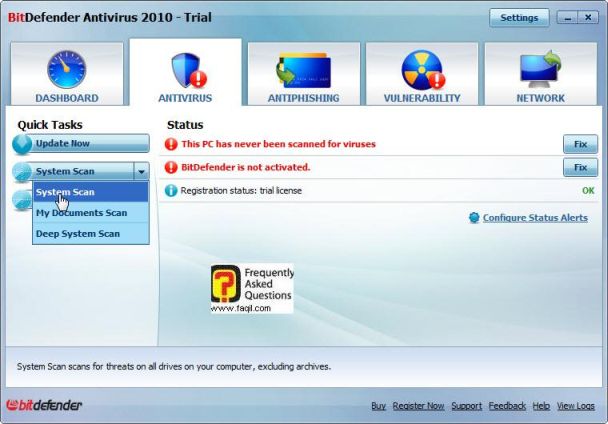The image size is (608, 424).
Task: Click the Vulnerability radiation globe icon
Action: click(423, 70)
